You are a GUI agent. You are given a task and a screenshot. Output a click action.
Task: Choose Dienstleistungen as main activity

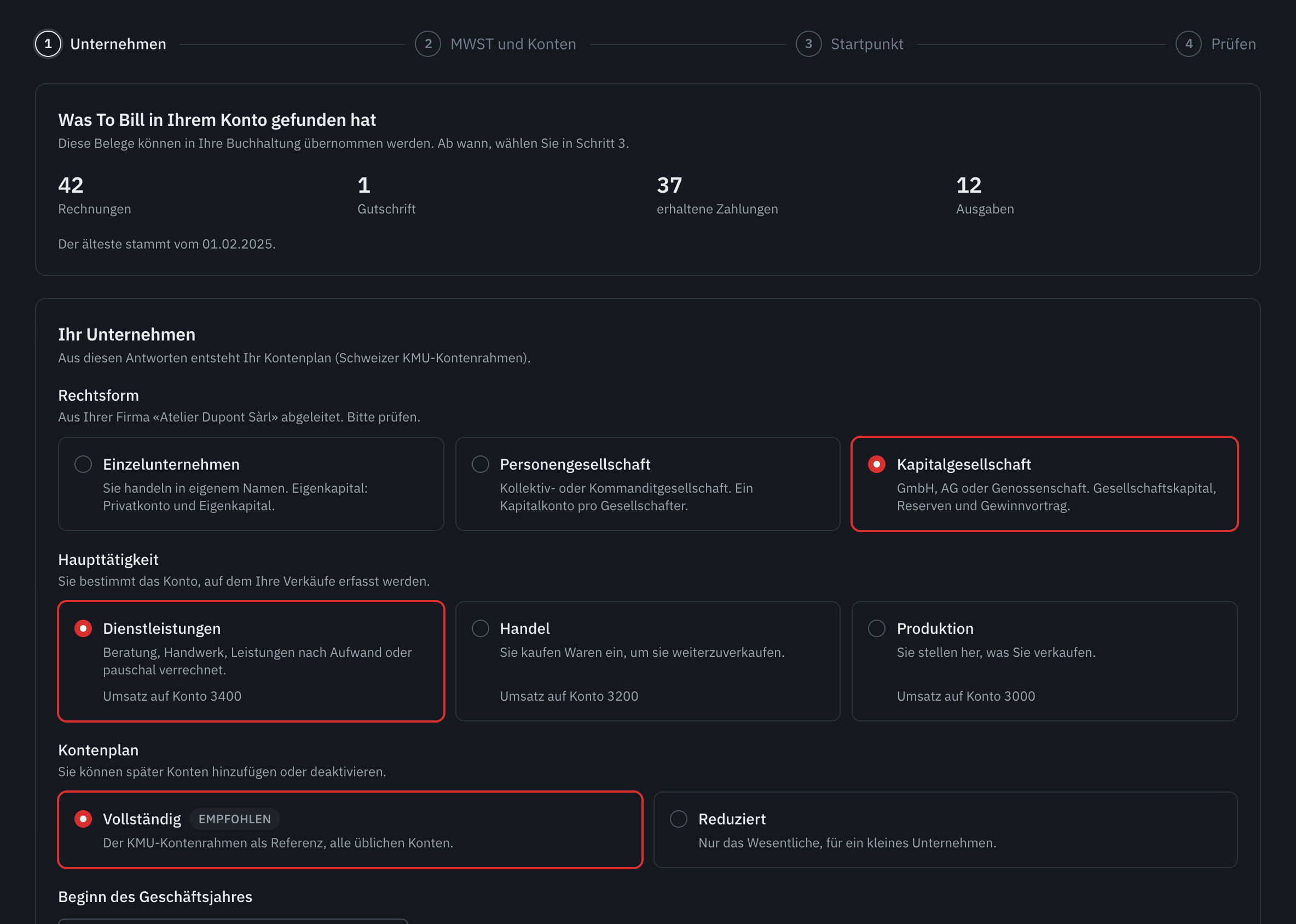tap(251, 661)
